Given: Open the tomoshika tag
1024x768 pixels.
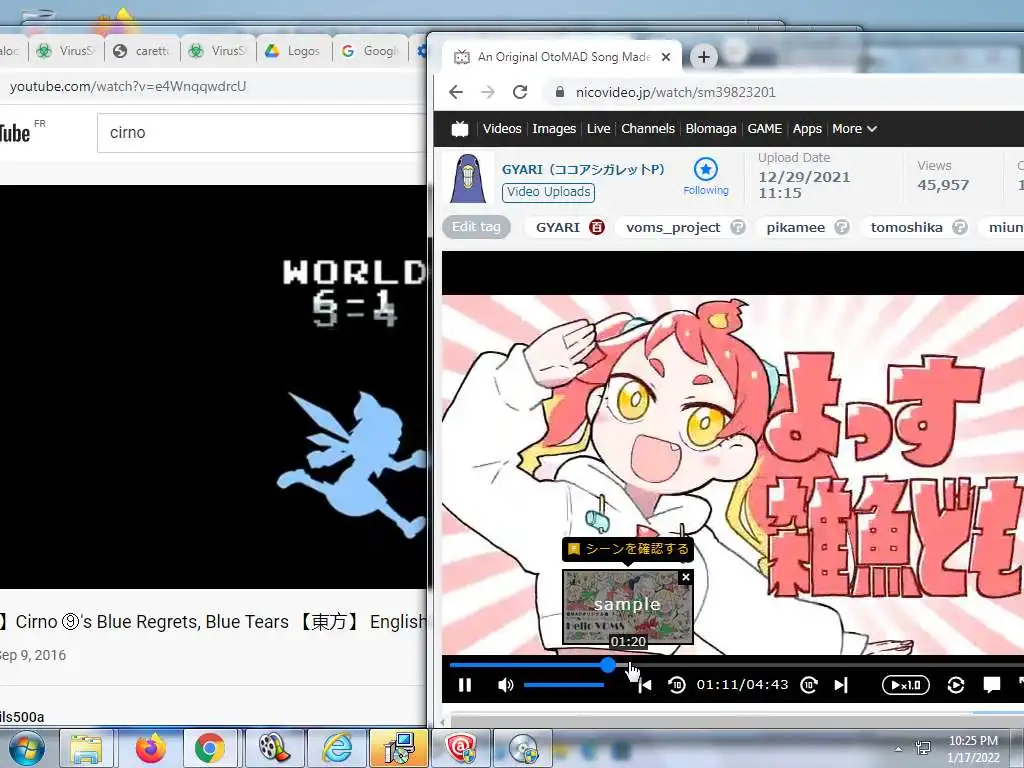Looking at the screenshot, I should pyautogui.click(x=906, y=227).
